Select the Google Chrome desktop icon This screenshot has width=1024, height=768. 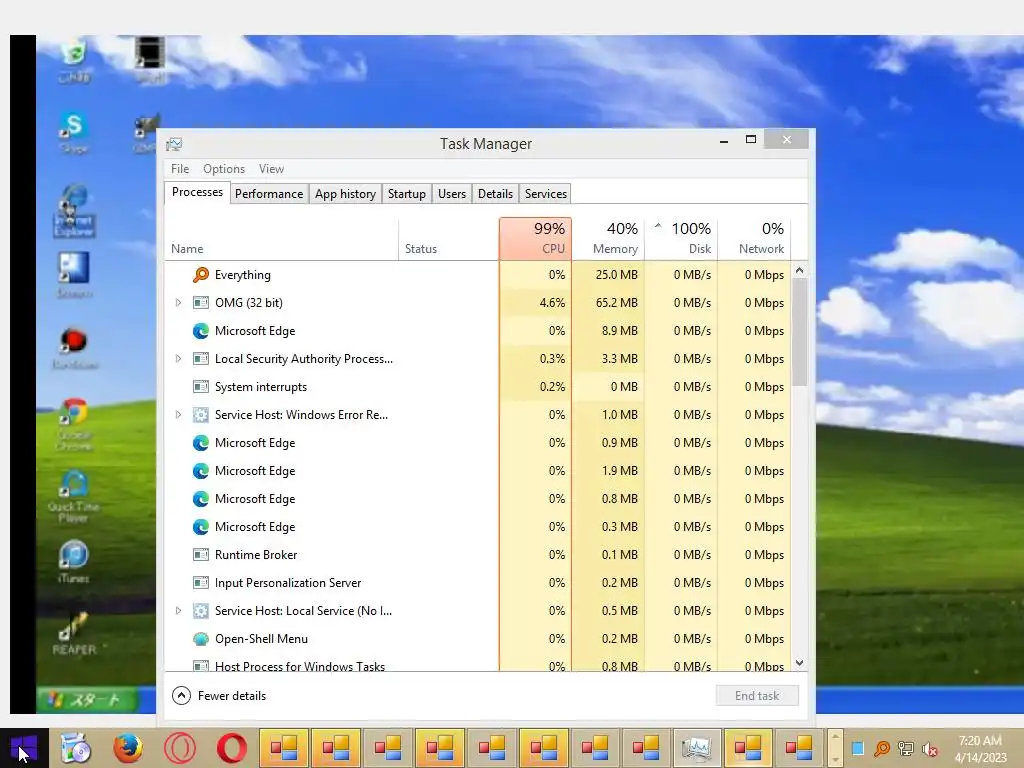74,425
